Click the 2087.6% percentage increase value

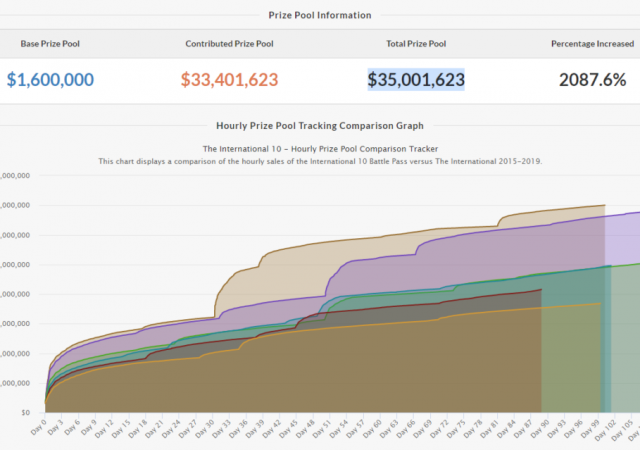click(591, 80)
